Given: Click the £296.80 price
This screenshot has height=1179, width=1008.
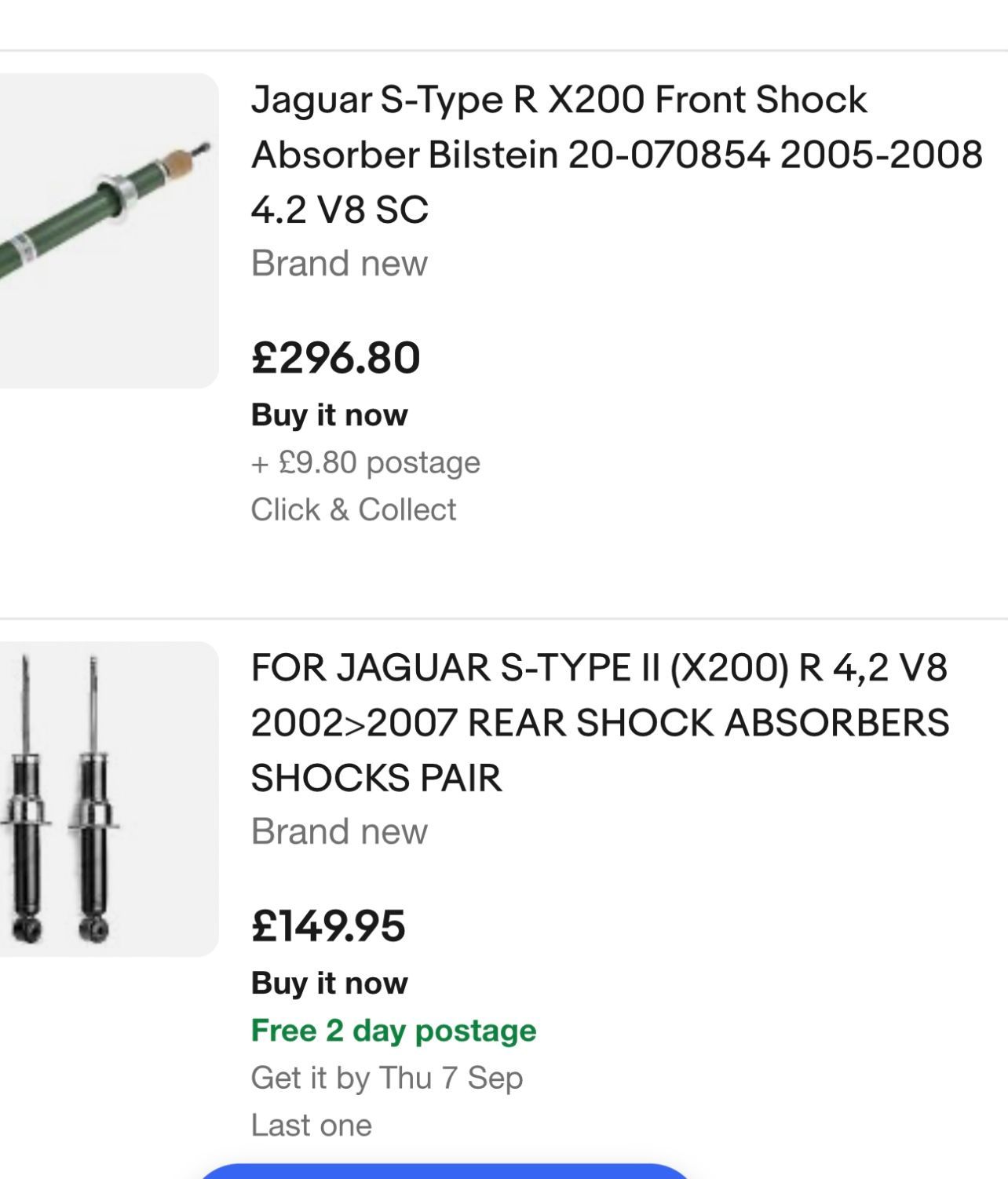Looking at the screenshot, I should 336,358.
